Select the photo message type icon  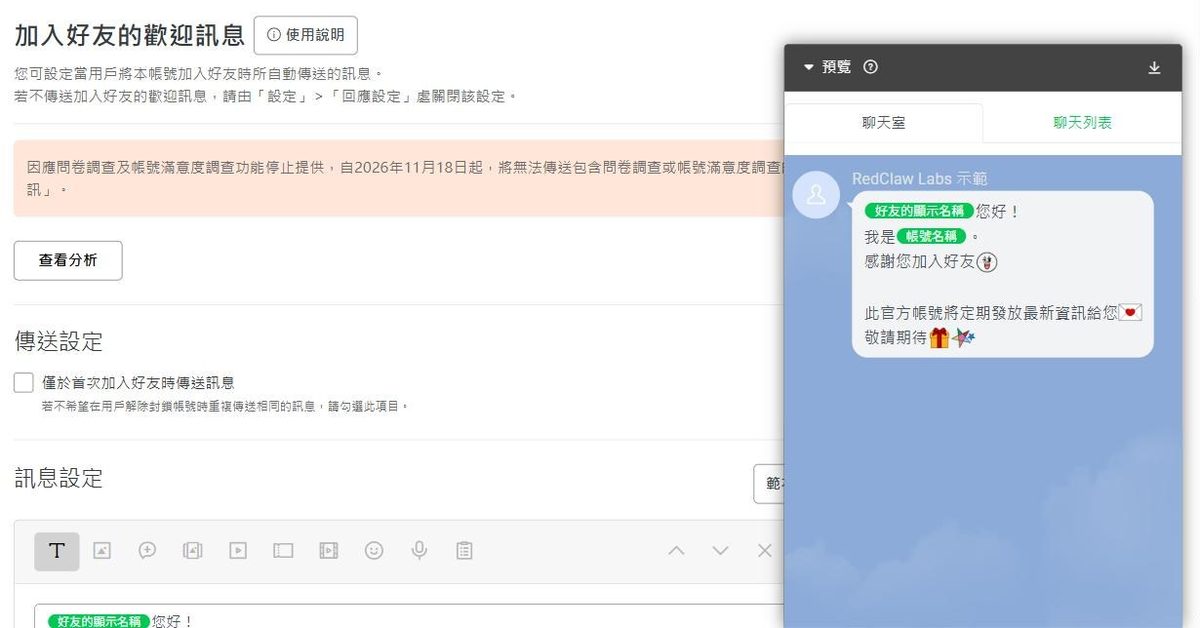tap(102, 550)
